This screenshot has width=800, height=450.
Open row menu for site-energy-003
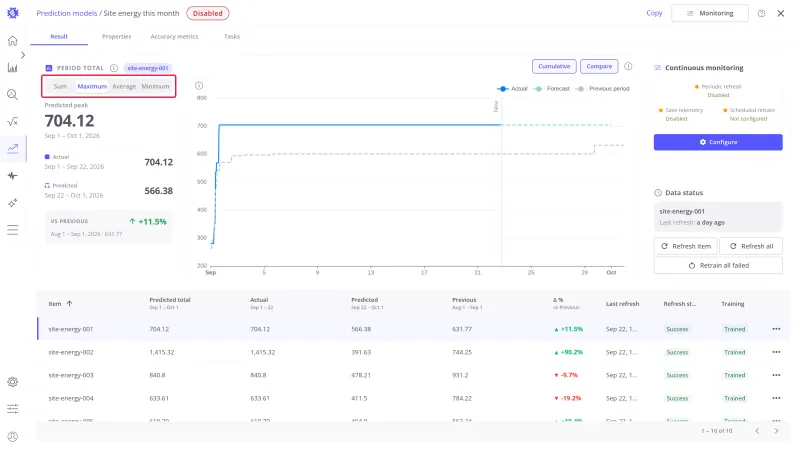pyautogui.click(x=776, y=375)
